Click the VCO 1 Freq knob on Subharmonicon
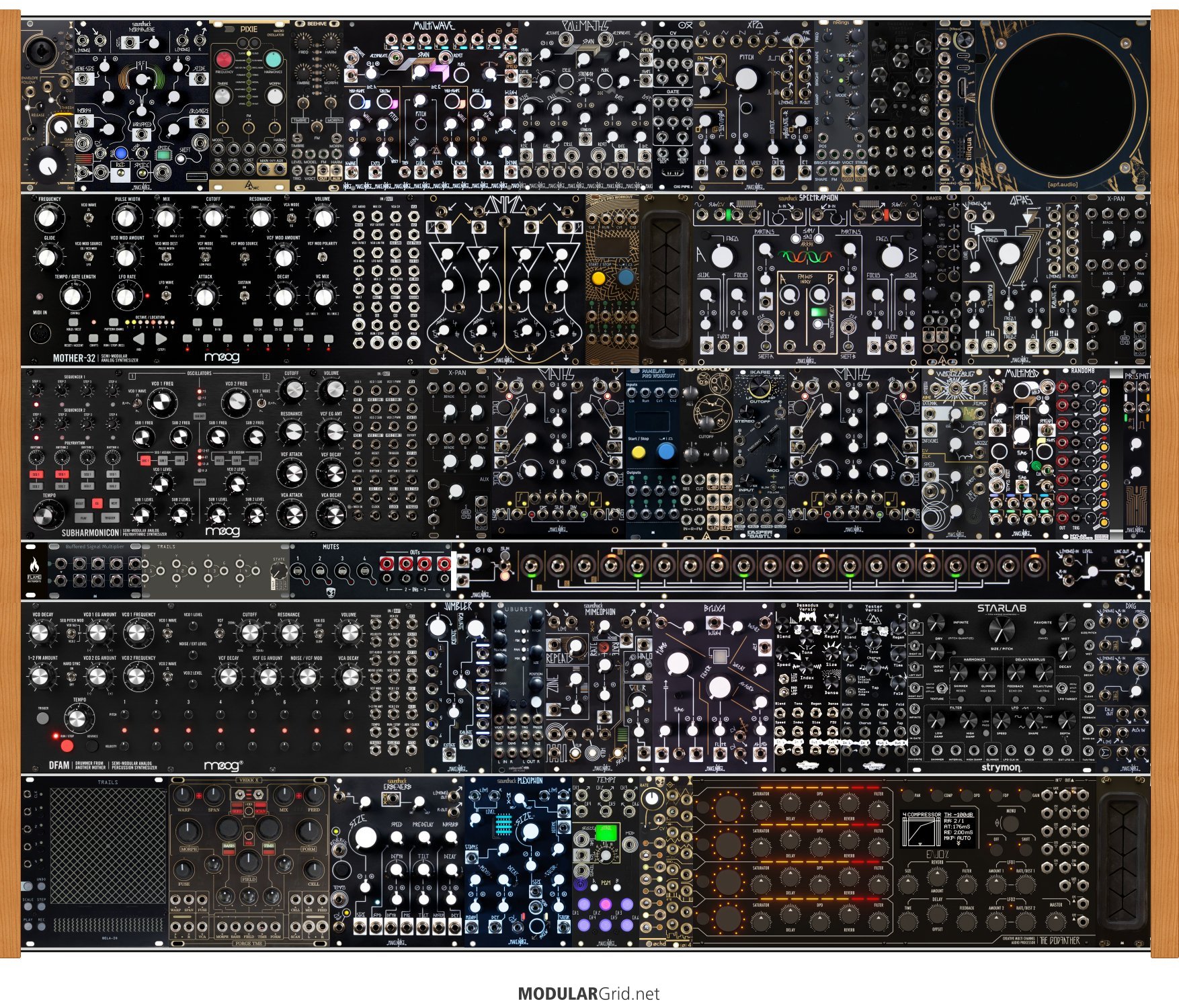Image resolution: width=1179 pixels, height=1008 pixels. tap(161, 403)
